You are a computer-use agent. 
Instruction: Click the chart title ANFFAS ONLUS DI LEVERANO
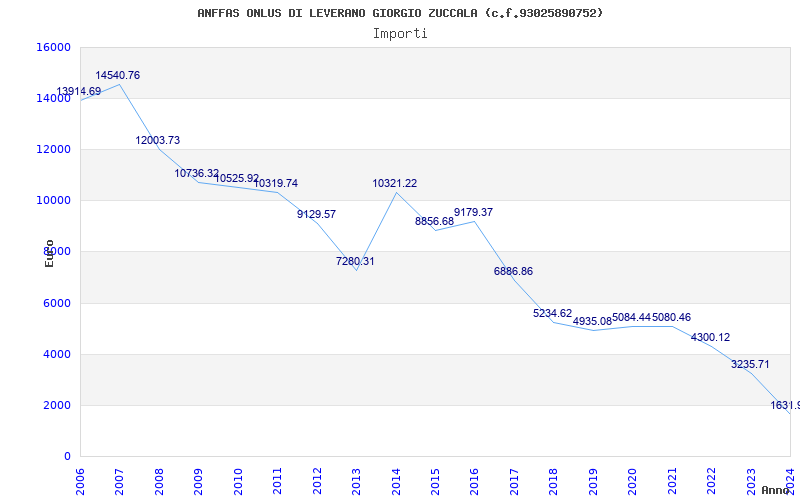point(400,13)
